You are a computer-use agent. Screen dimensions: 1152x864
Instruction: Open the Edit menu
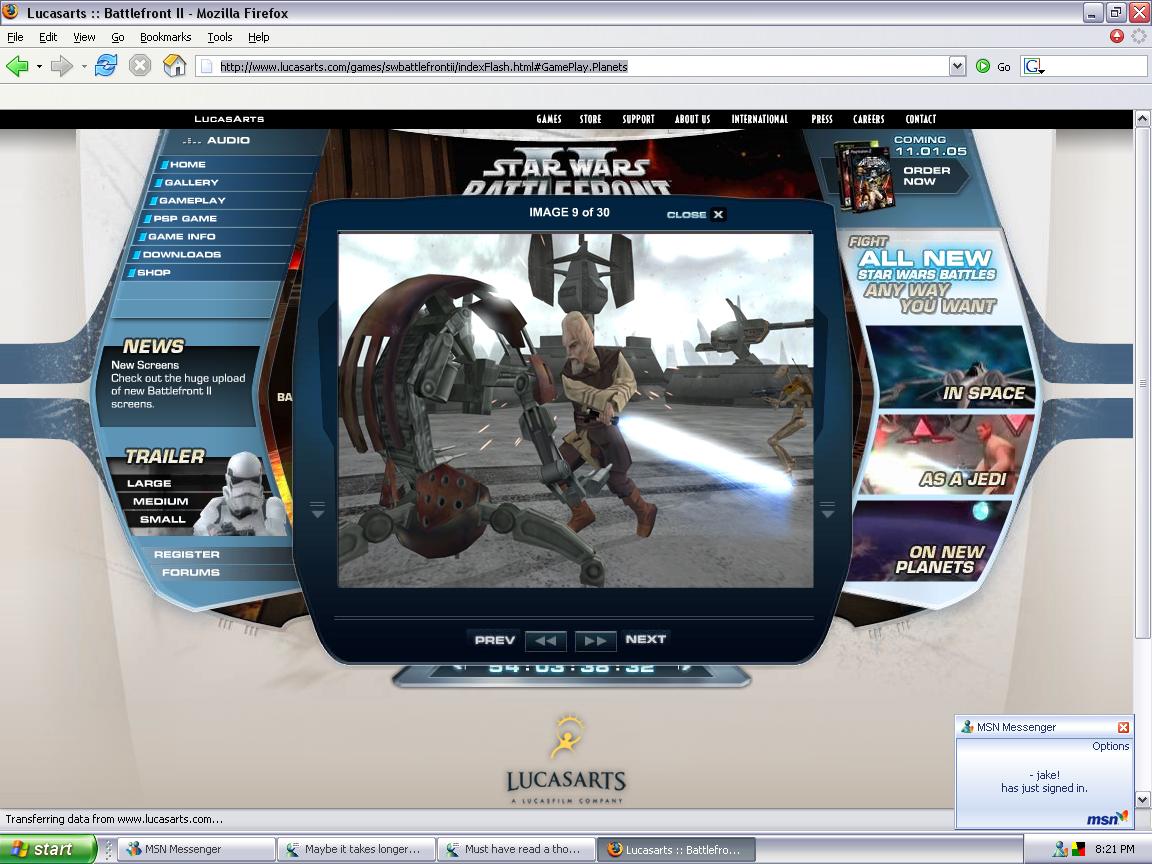click(x=48, y=37)
